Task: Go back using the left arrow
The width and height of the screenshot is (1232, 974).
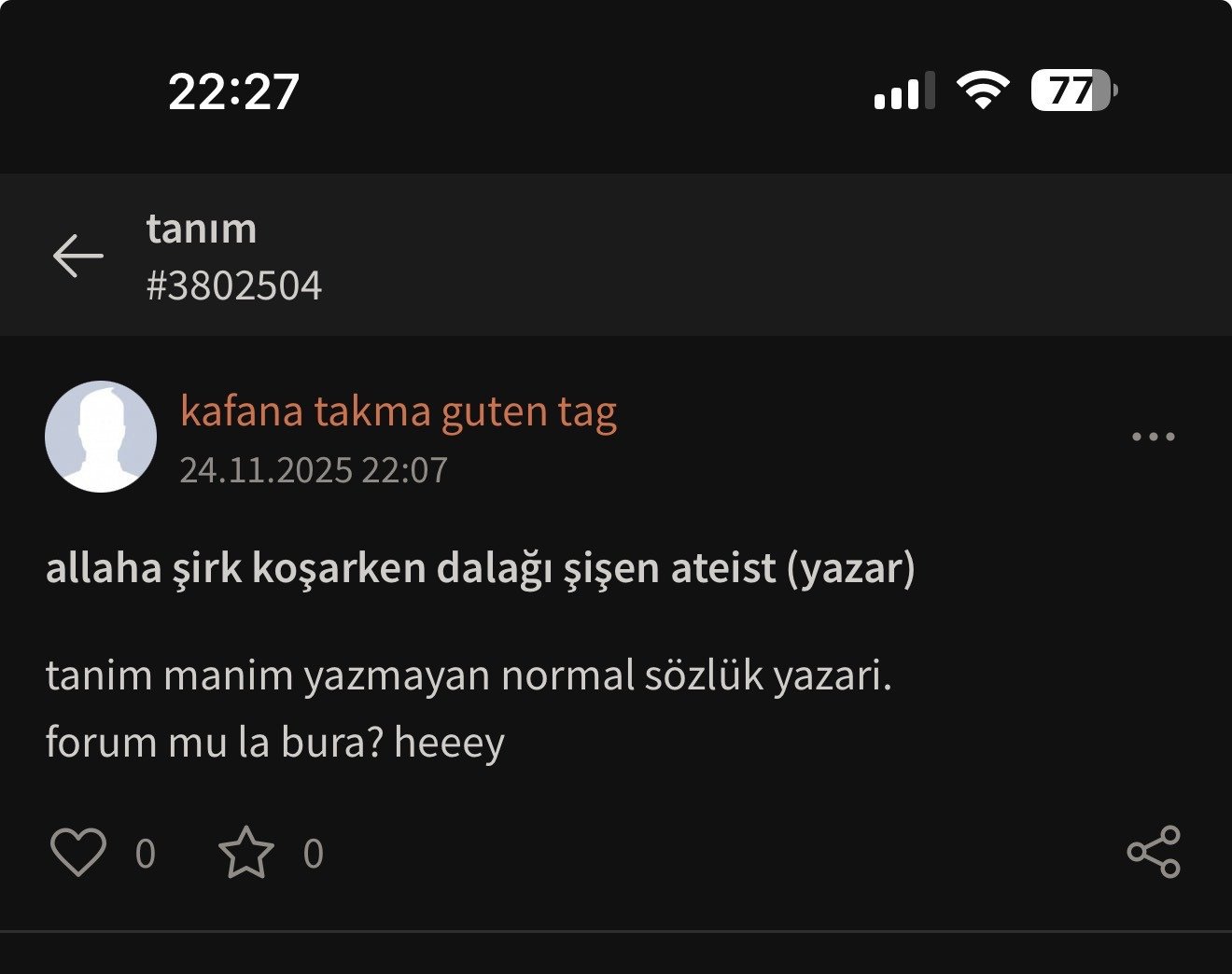Action: [x=78, y=256]
